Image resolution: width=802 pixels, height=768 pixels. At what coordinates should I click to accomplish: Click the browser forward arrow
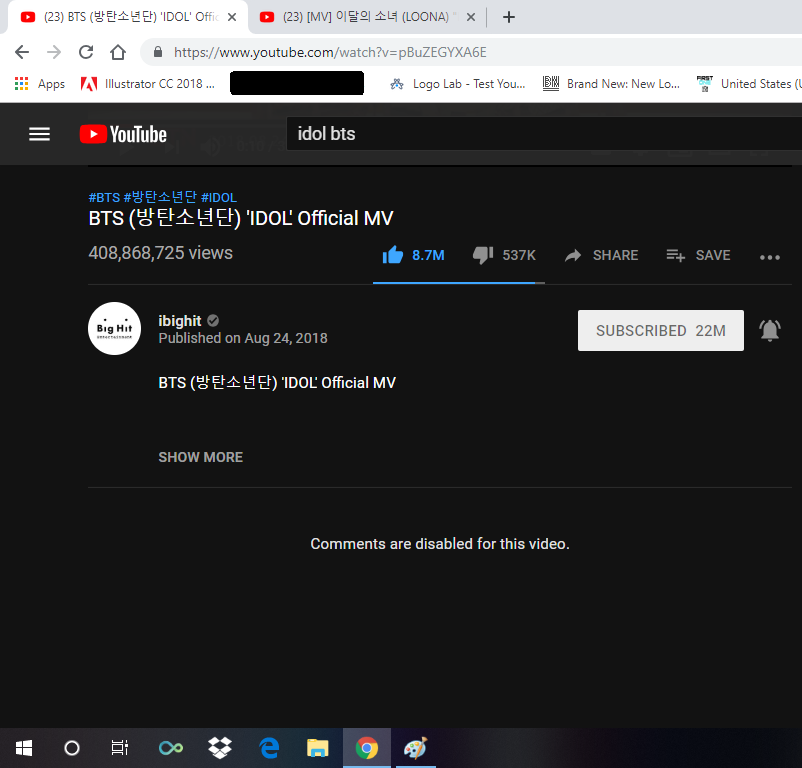pos(54,52)
